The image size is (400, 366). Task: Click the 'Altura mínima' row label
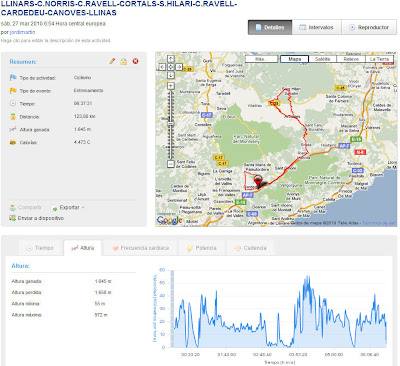tap(26, 303)
